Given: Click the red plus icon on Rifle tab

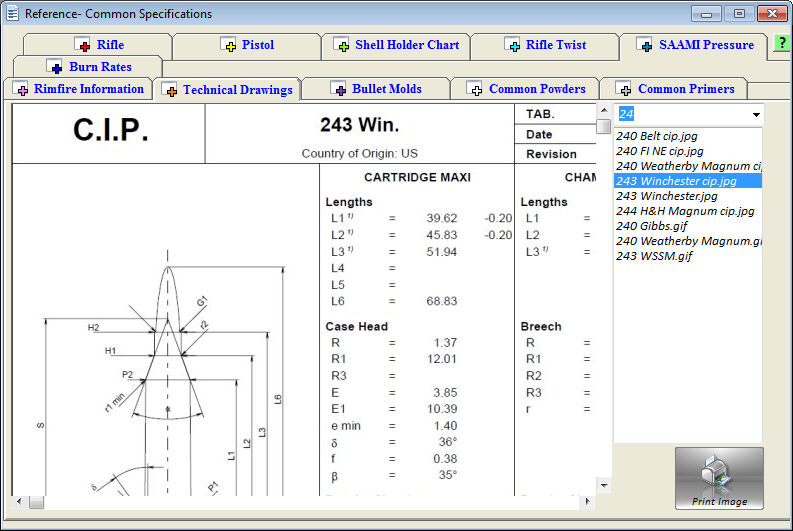Looking at the screenshot, I should point(82,45).
